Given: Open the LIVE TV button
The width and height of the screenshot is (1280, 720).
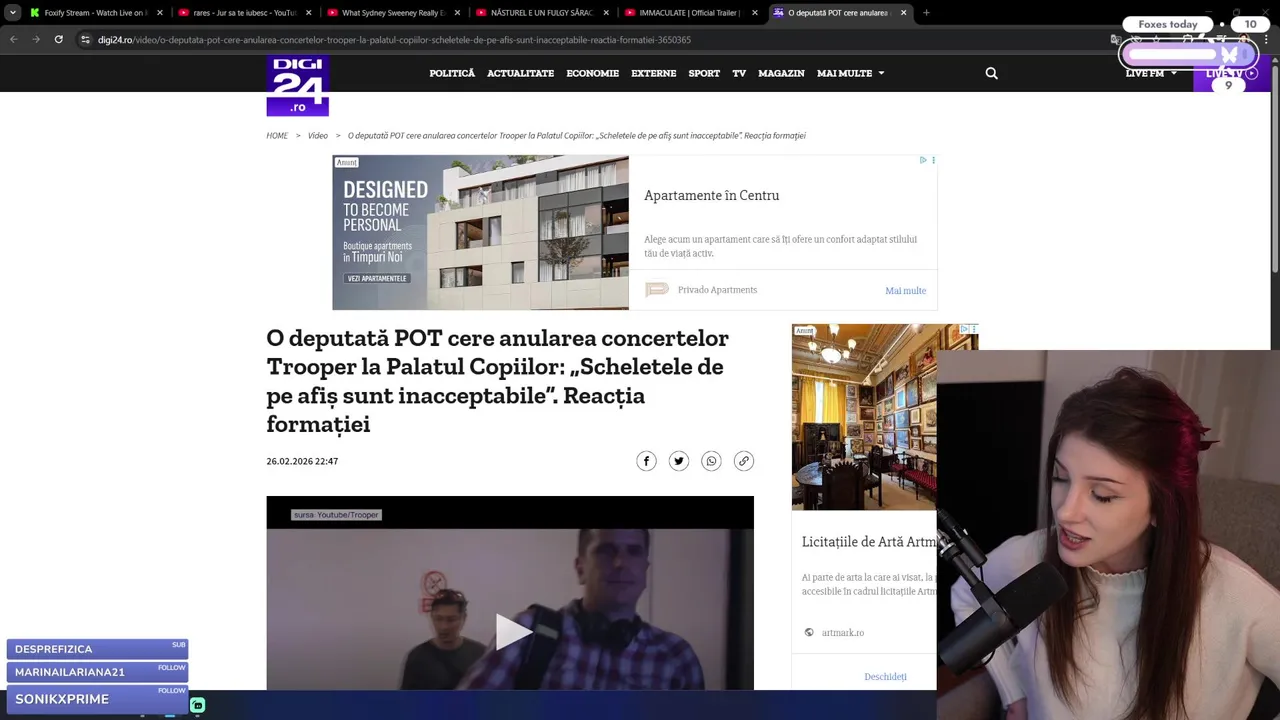Looking at the screenshot, I should pyautogui.click(x=1231, y=74).
